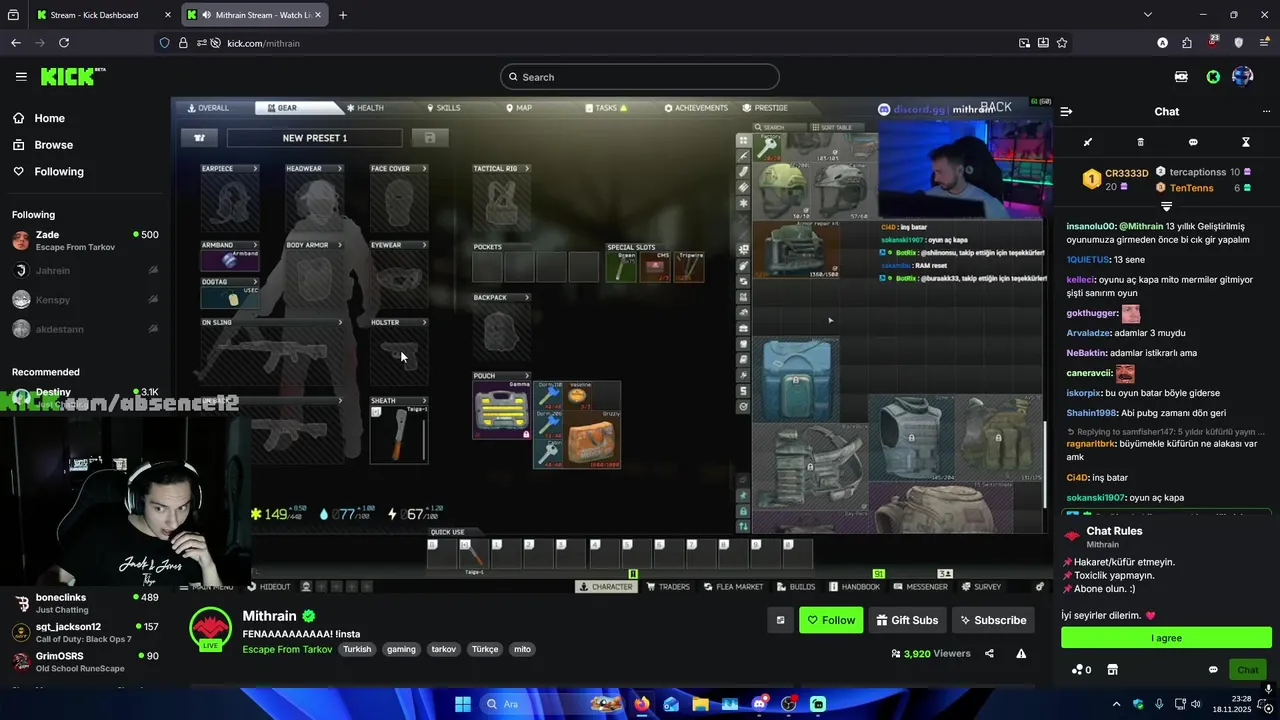
Task: Click the Kick search box
Action: click(640, 77)
